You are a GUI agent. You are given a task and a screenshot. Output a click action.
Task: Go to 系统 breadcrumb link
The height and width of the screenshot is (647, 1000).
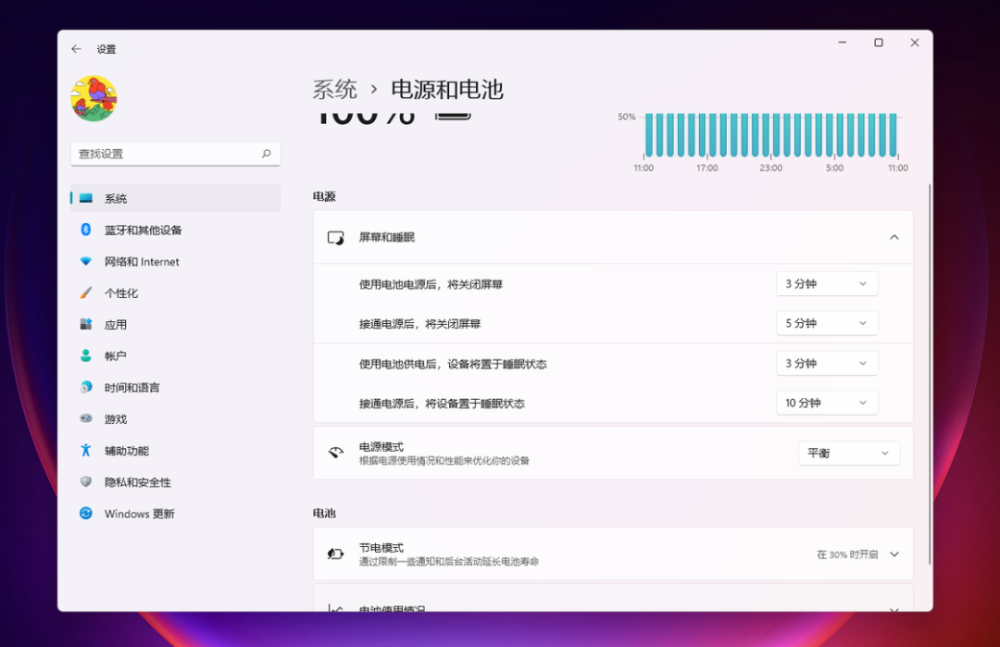click(x=334, y=89)
